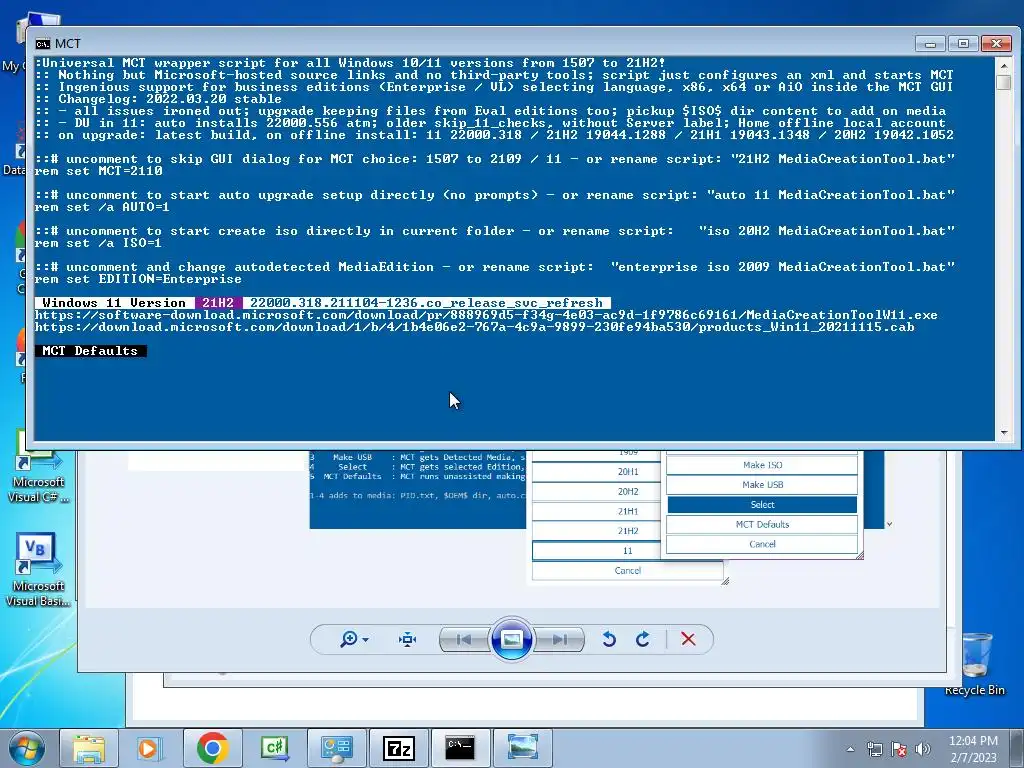Click Cancel below the version list
The height and width of the screenshot is (768, 1024).
628,571
